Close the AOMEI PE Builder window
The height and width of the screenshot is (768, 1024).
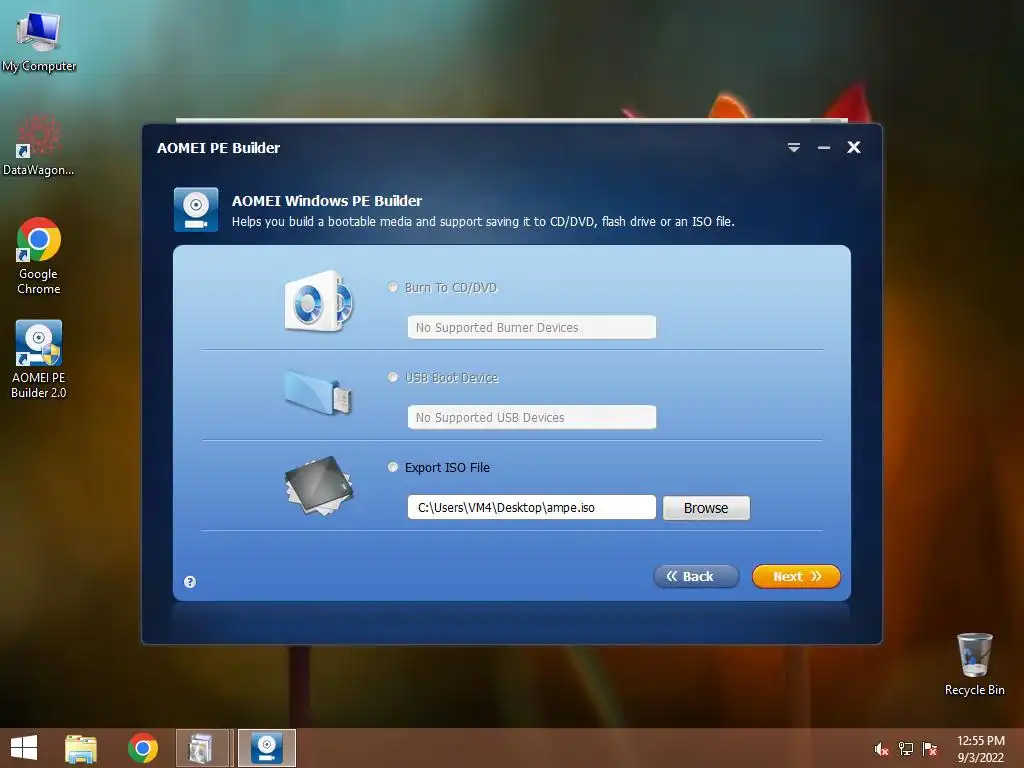[854, 148]
